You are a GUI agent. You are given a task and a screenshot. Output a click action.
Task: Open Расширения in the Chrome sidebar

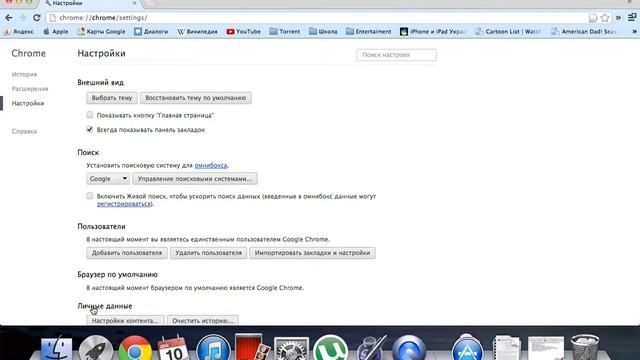coord(30,89)
